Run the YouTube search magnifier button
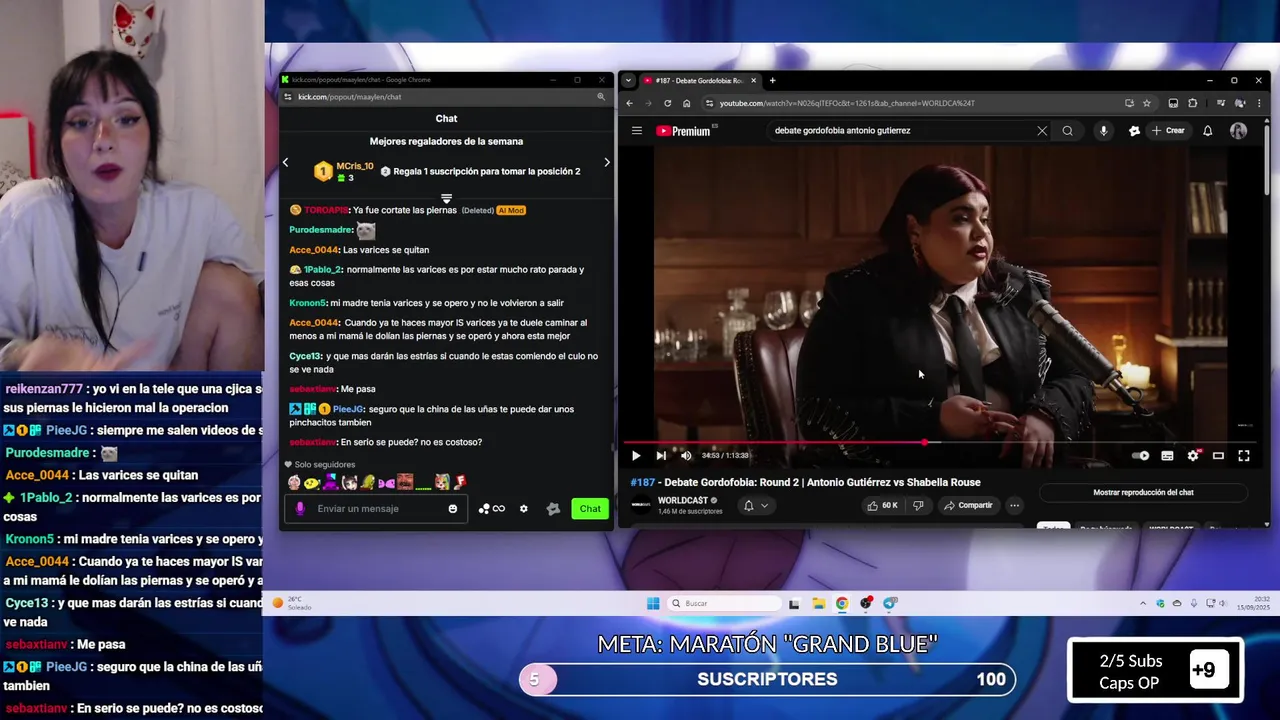The image size is (1280, 720). point(1067,131)
